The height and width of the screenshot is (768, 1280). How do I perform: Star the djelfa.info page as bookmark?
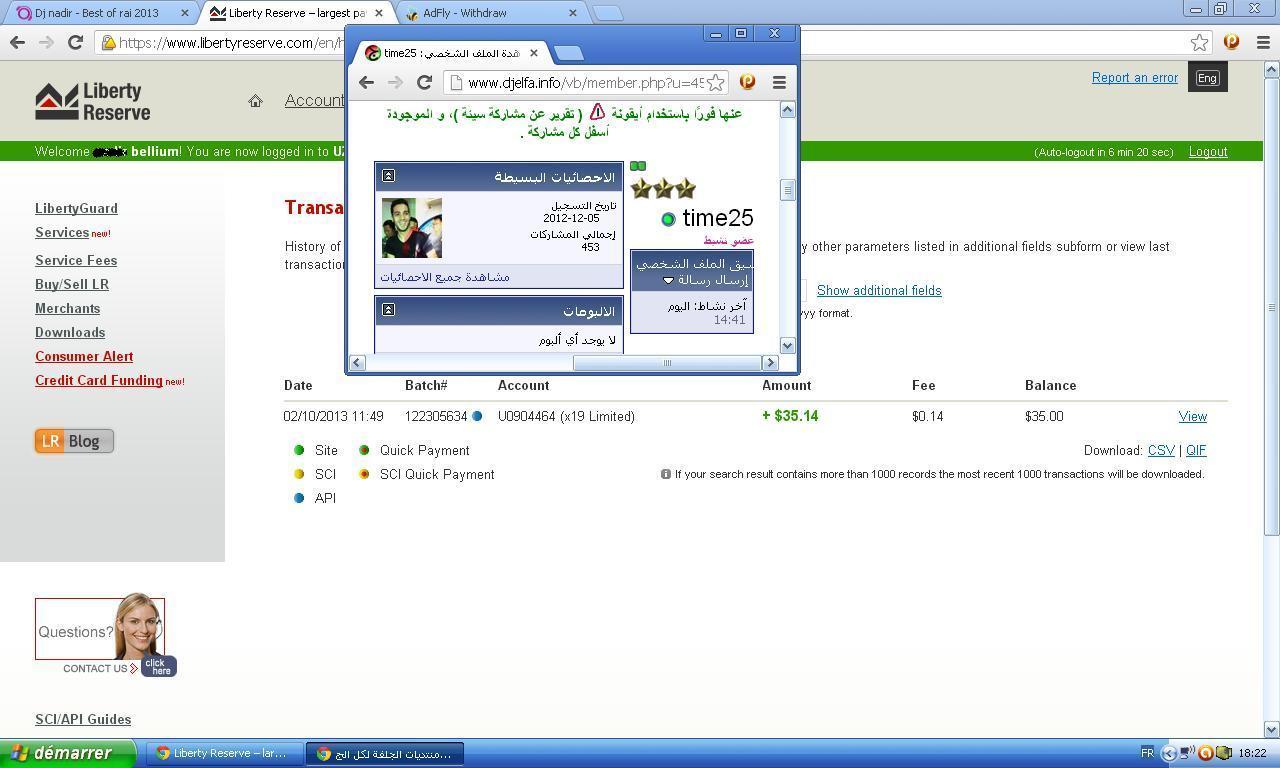715,82
